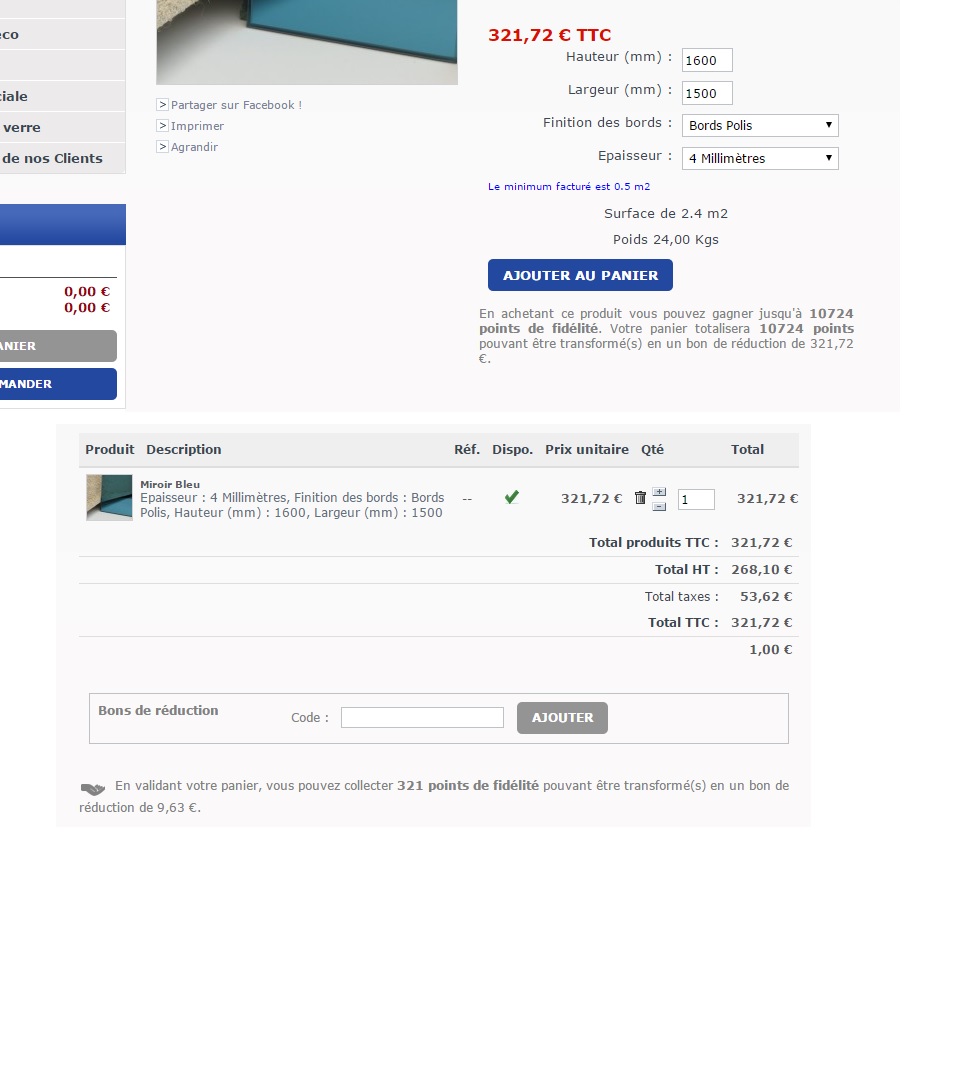Click the Agrandir arrow icon

coord(163,146)
